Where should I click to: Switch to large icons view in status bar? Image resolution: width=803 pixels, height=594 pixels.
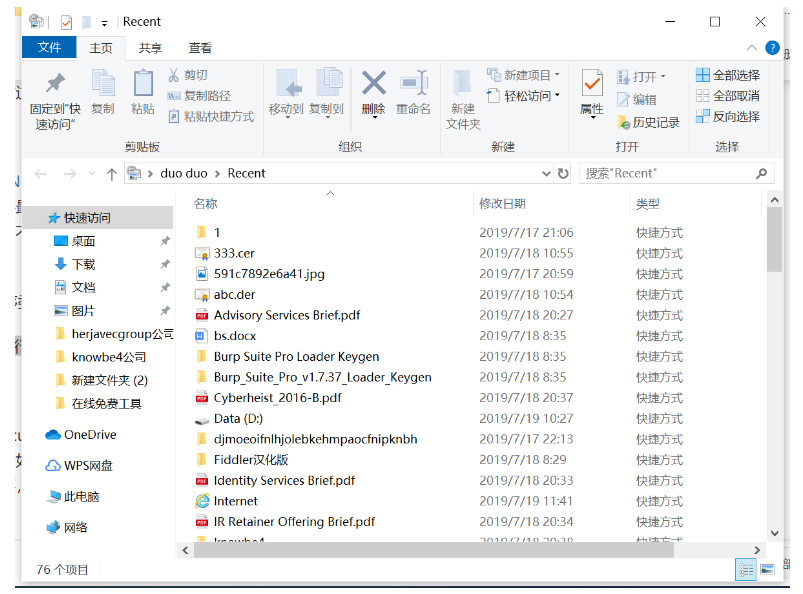point(767,569)
